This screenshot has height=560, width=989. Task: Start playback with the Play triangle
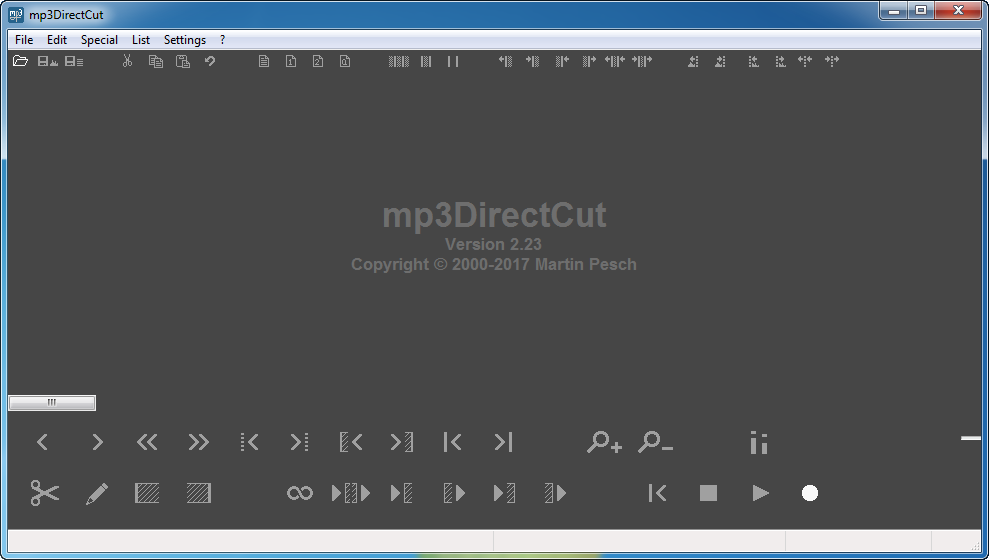(x=761, y=493)
